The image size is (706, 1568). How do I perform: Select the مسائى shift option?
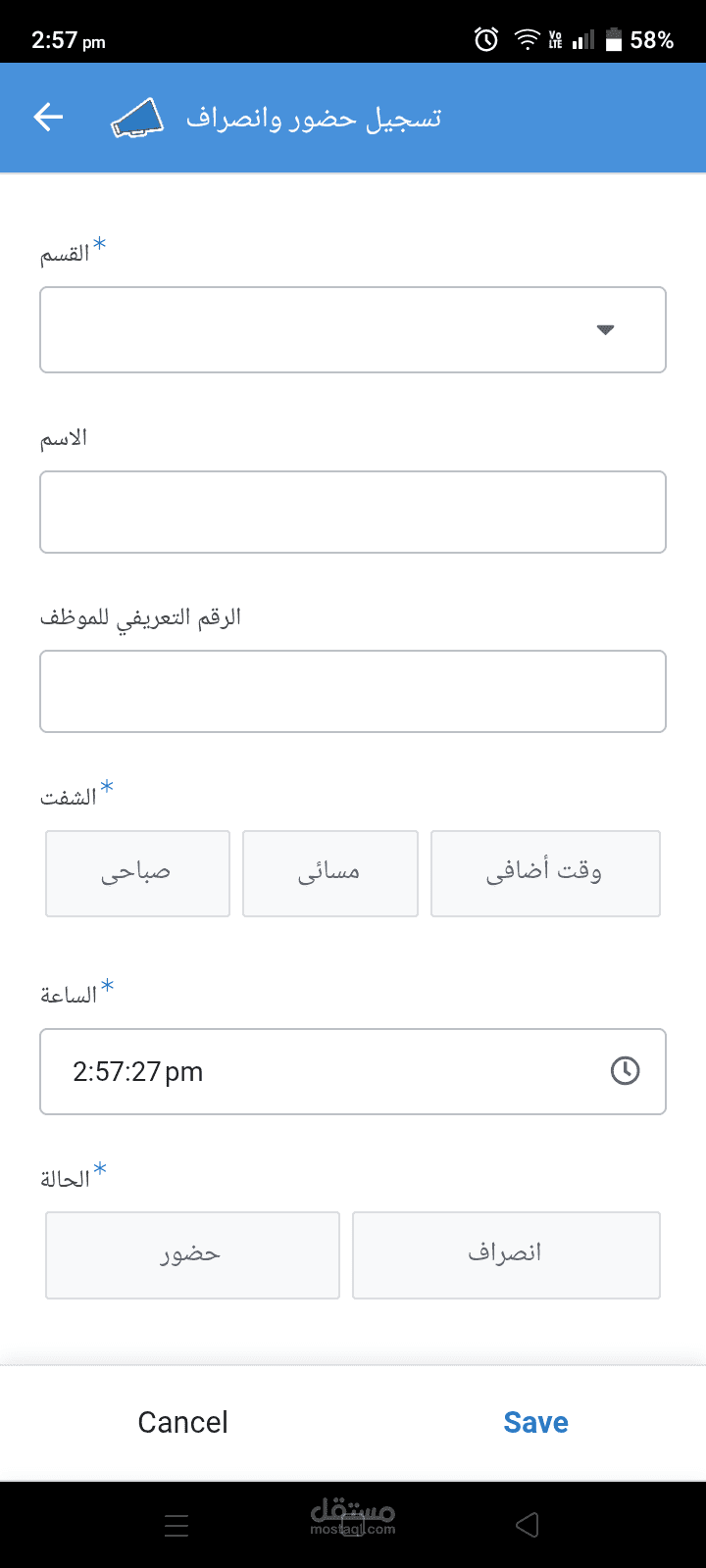330,873
